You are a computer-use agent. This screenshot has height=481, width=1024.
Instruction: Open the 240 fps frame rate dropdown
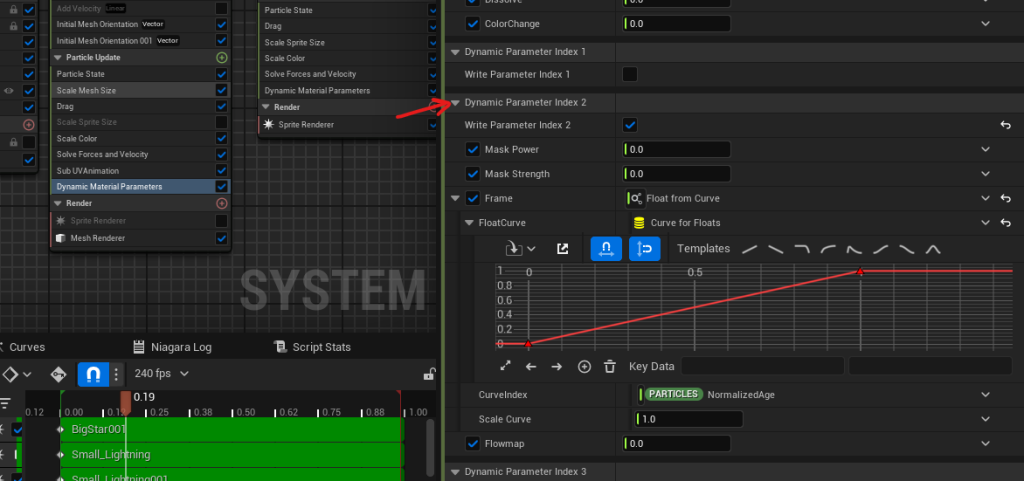coord(161,374)
